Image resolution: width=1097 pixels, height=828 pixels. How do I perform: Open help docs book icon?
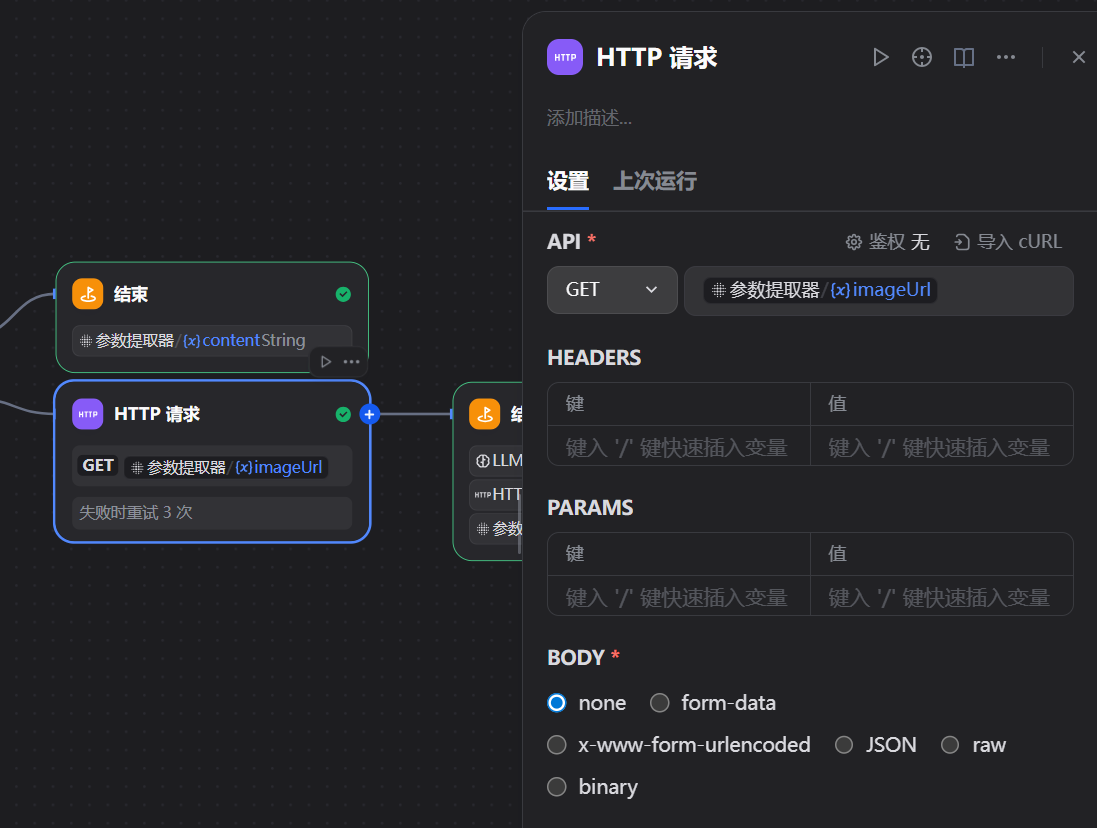coord(964,57)
